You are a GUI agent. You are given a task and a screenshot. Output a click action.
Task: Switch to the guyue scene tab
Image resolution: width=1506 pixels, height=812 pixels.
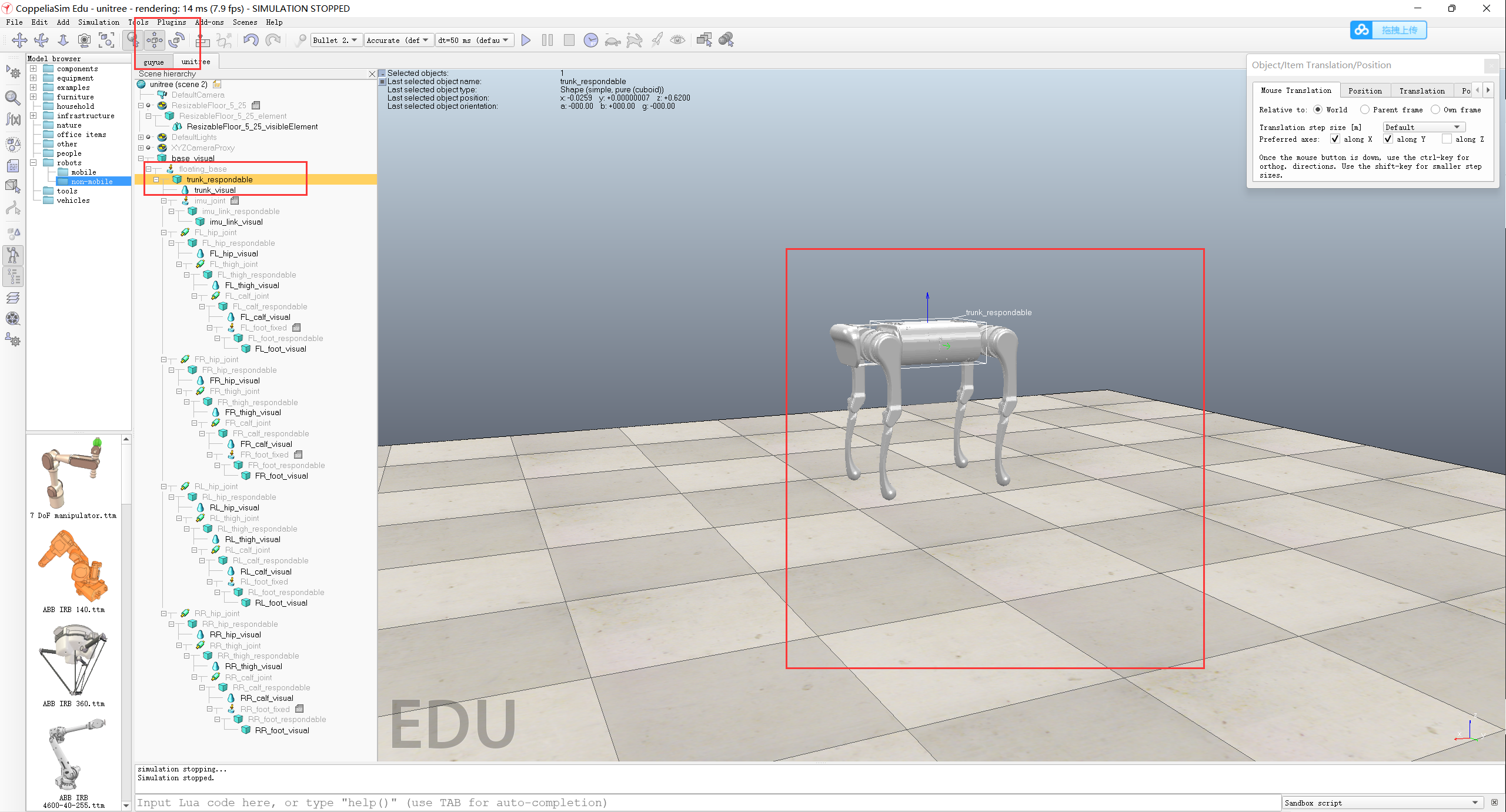[153, 62]
